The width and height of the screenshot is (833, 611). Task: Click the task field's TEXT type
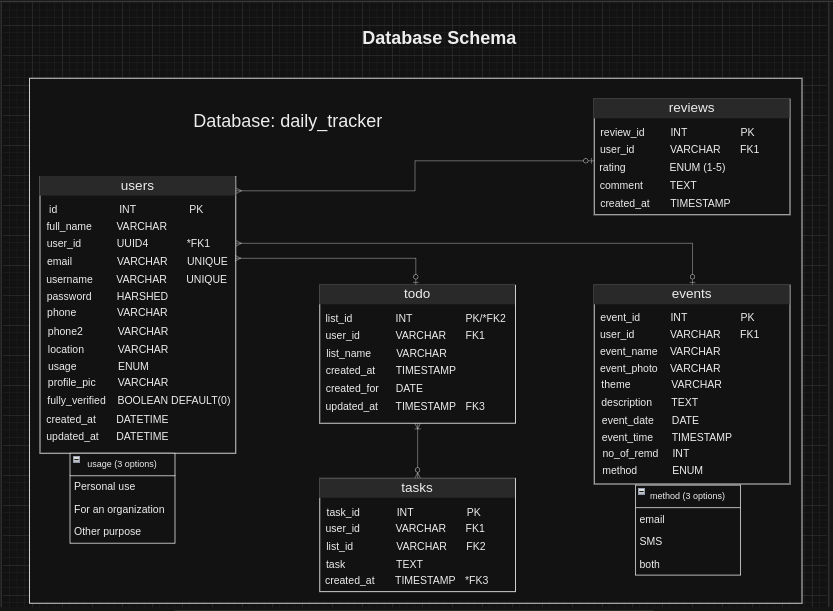[x=409, y=564]
